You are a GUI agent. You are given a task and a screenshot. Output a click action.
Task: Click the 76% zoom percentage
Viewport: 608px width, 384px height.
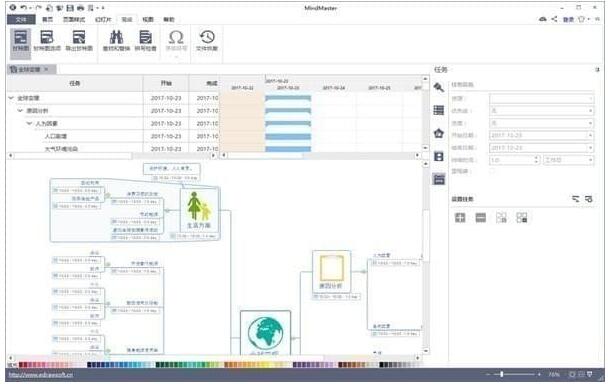pos(554,374)
